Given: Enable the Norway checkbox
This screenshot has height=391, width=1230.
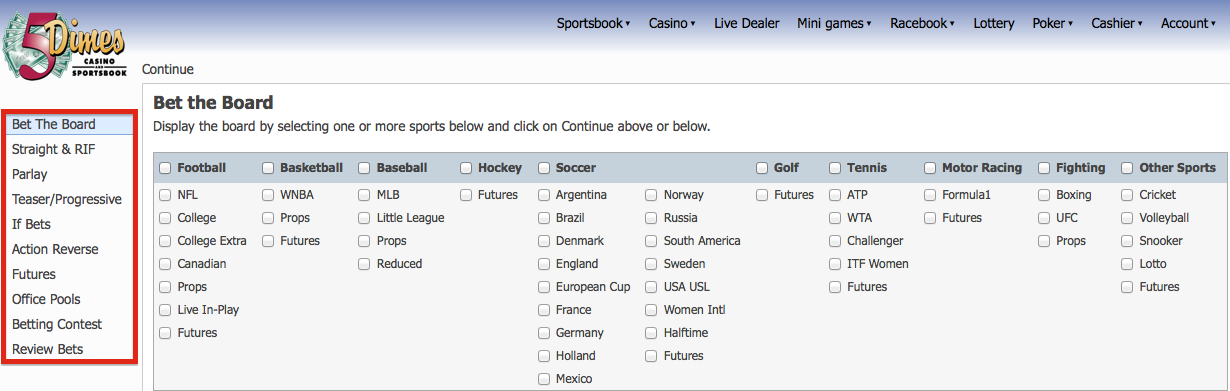Looking at the screenshot, I should coord(651,195).
